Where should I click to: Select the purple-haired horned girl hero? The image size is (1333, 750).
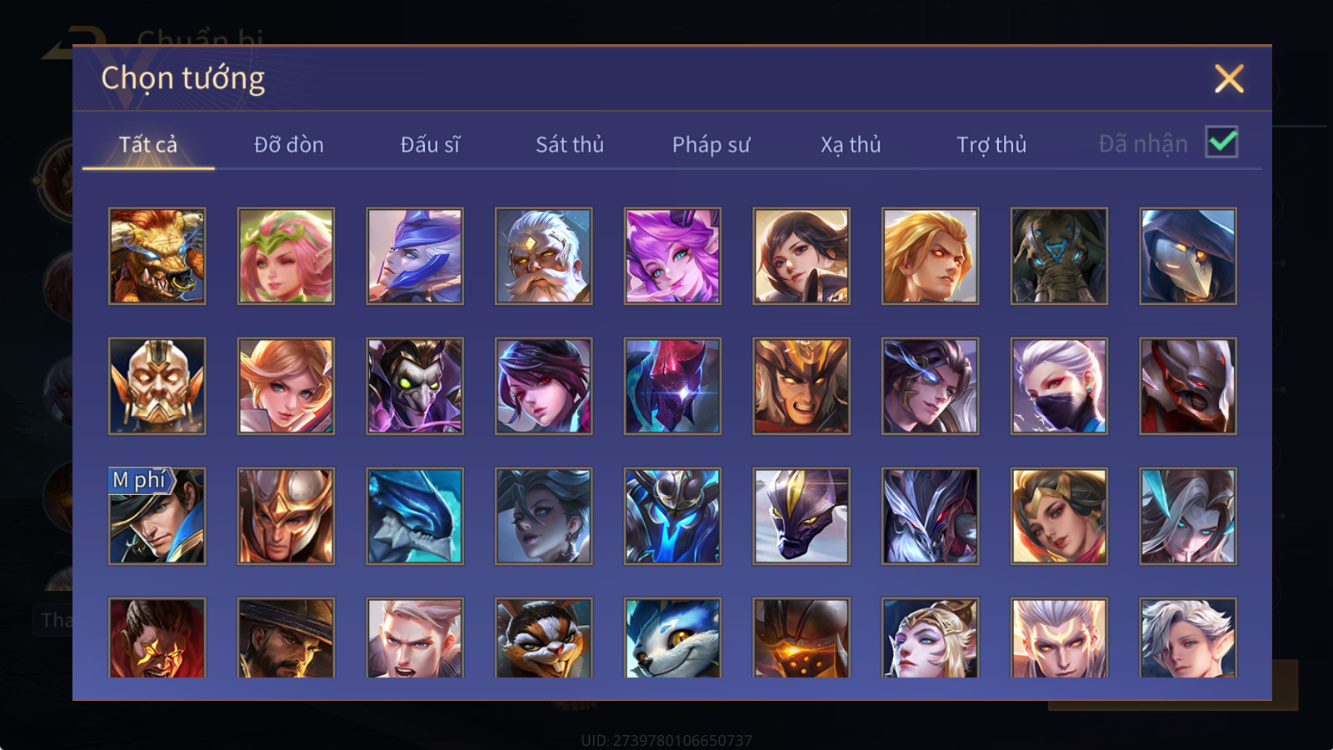coord(673,256)
